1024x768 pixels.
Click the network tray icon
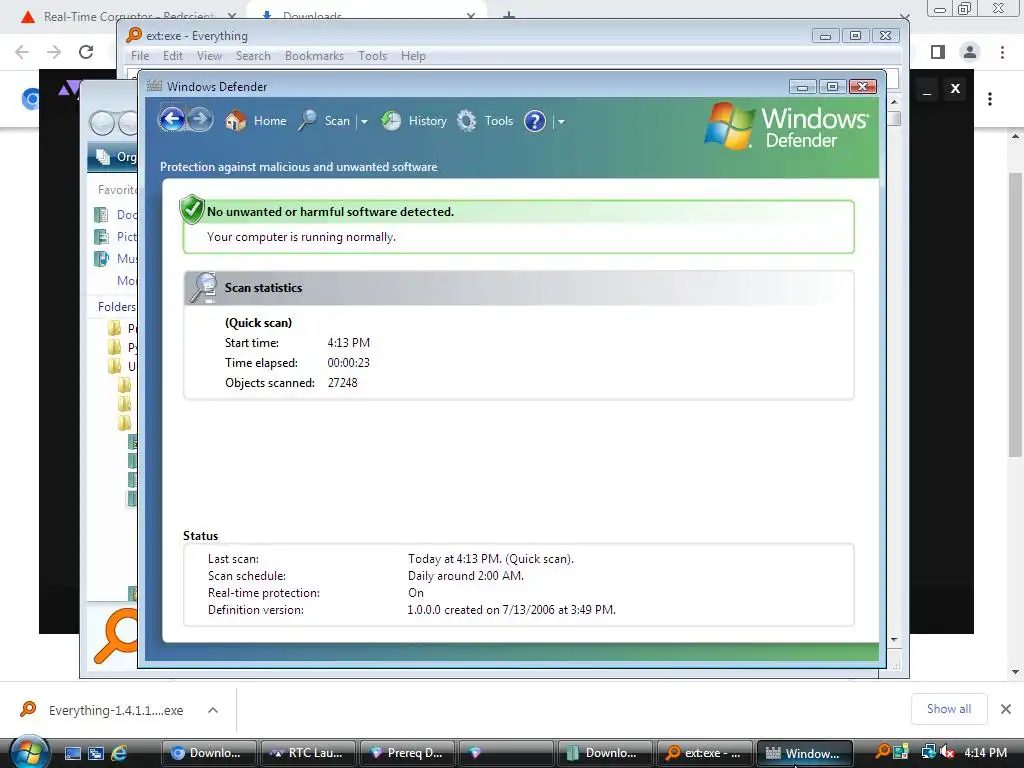[x=928, y=752]
